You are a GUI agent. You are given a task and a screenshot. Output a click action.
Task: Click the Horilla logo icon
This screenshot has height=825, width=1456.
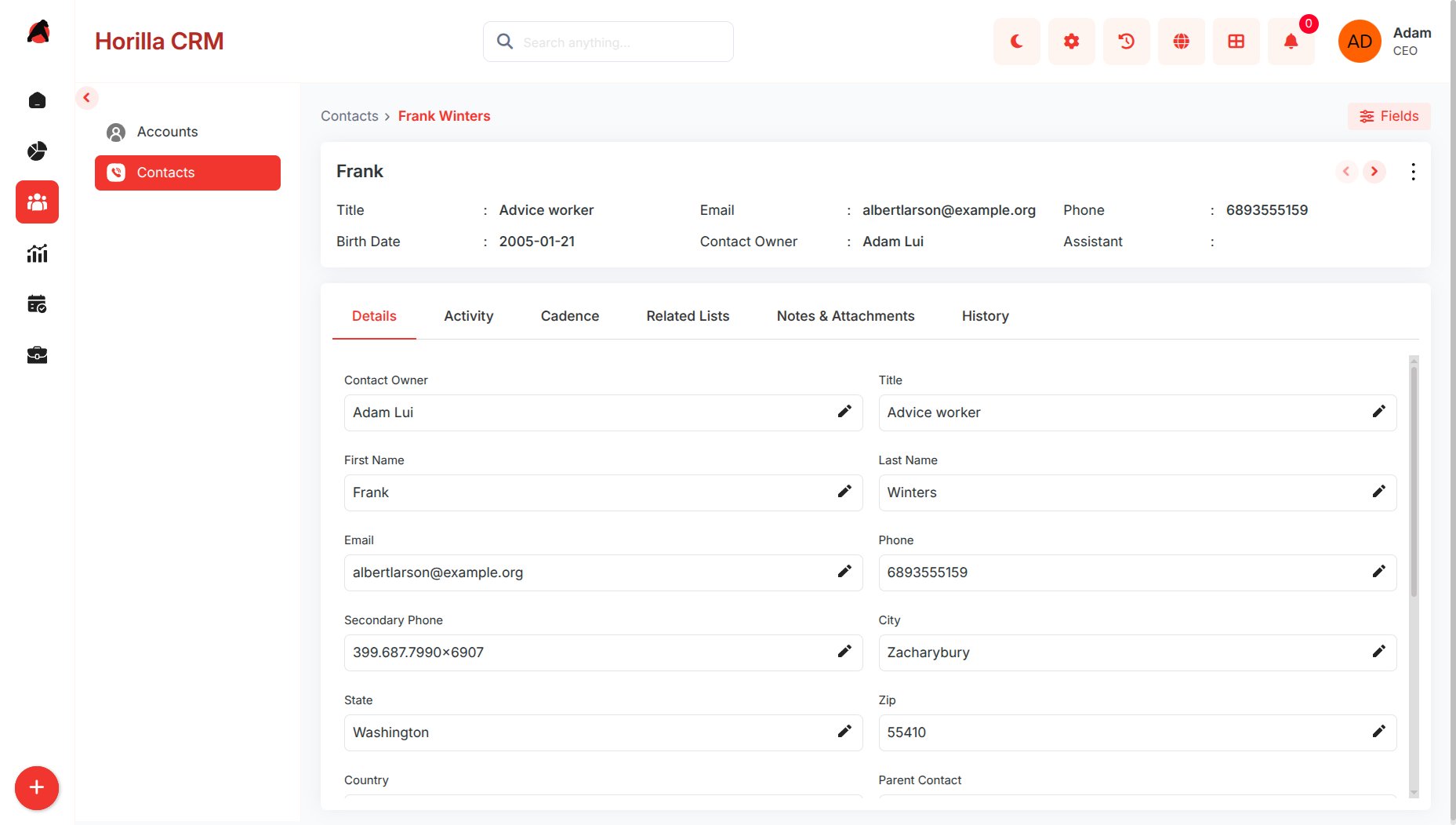tap(38, 32)
